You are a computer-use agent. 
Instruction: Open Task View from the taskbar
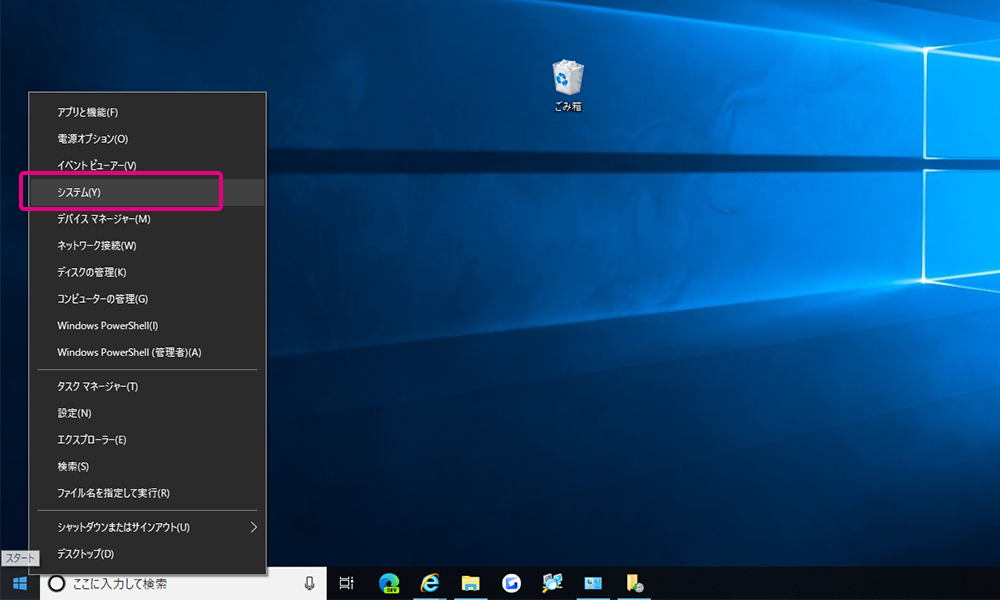347,583
